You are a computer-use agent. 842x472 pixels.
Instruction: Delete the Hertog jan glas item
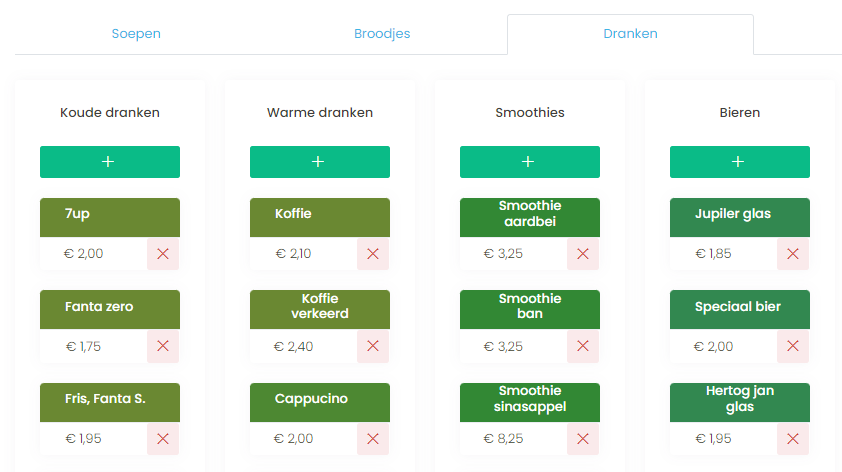coord(793,438)
